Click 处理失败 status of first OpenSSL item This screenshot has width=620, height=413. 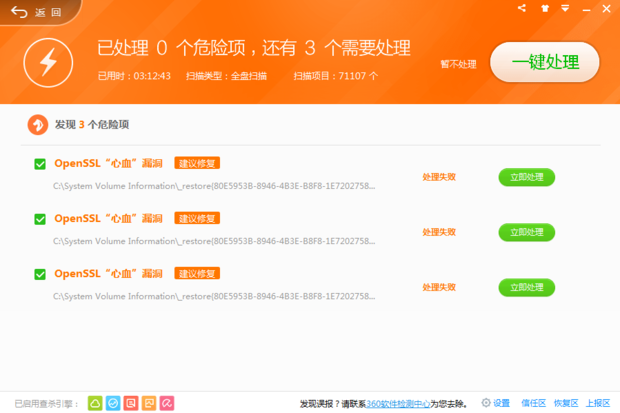click(x=439, y=177)
